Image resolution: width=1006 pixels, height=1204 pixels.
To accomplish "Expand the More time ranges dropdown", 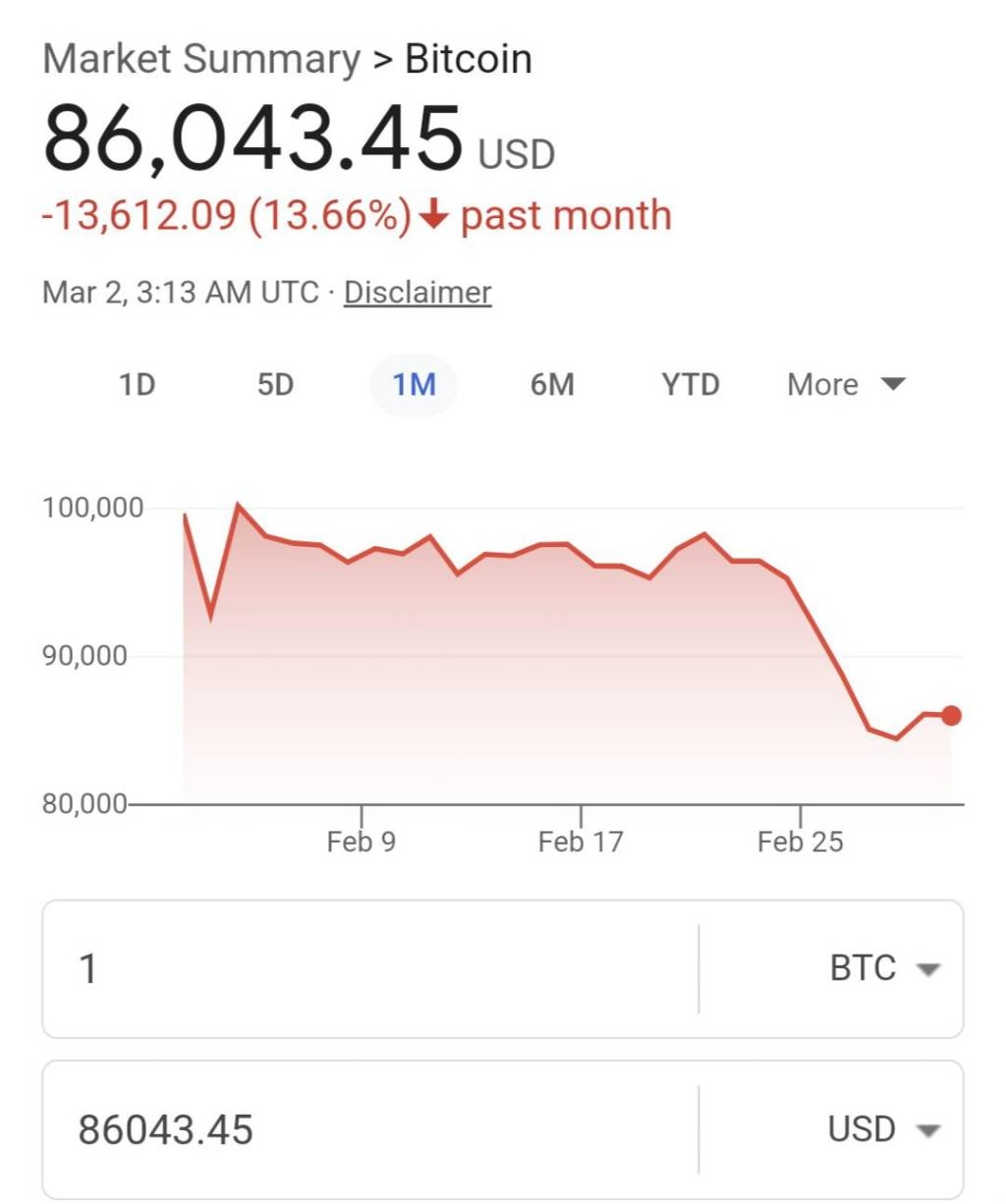I will 846,384.
